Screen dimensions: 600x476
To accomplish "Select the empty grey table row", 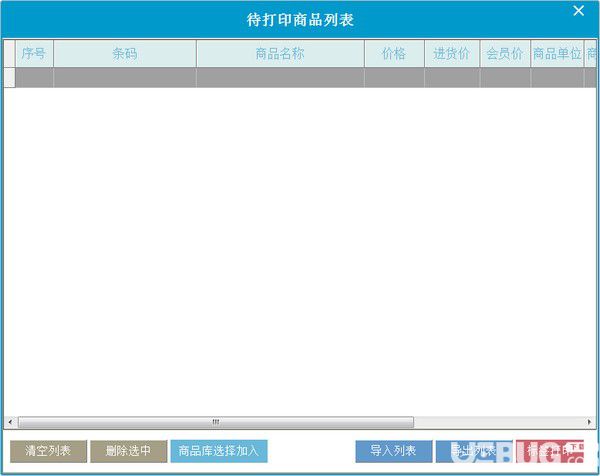I will coord(300,78).
